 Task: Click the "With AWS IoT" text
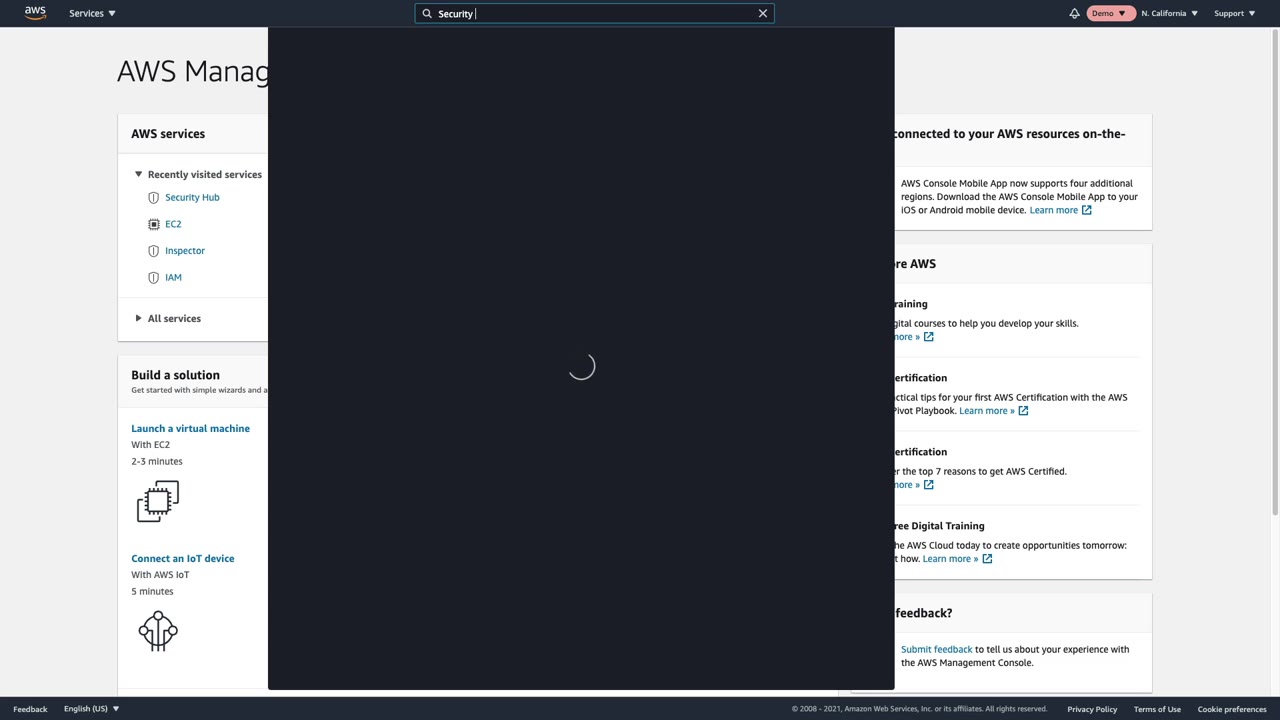click(x=160, y=575)
